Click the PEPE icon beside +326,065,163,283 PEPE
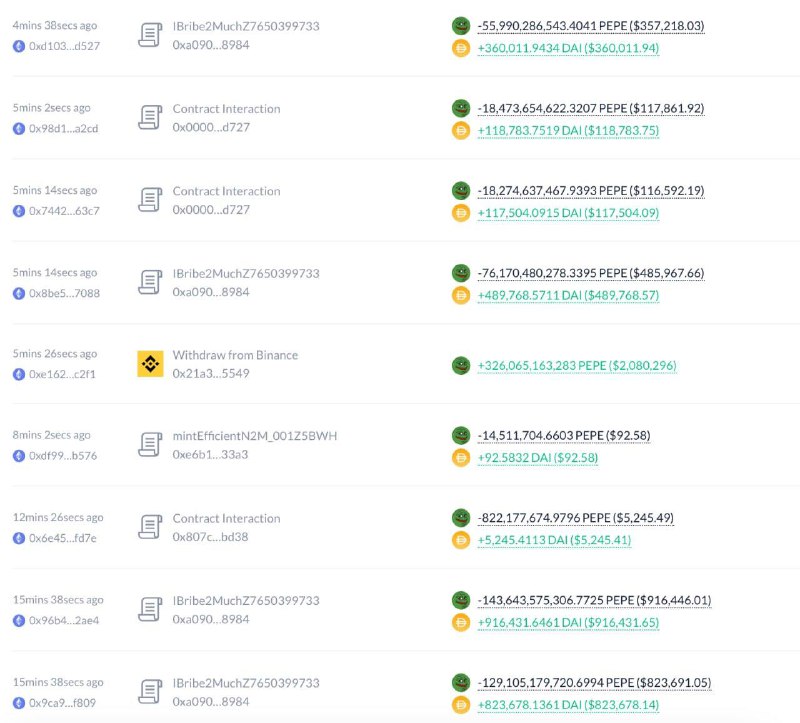The image size is (800, 723). click(x=461, y=365)
